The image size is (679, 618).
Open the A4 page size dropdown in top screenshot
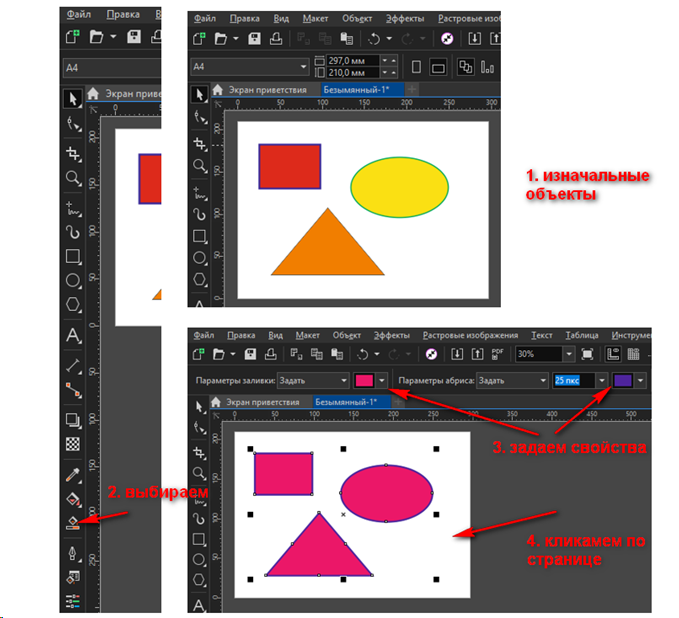coord(304,67)
